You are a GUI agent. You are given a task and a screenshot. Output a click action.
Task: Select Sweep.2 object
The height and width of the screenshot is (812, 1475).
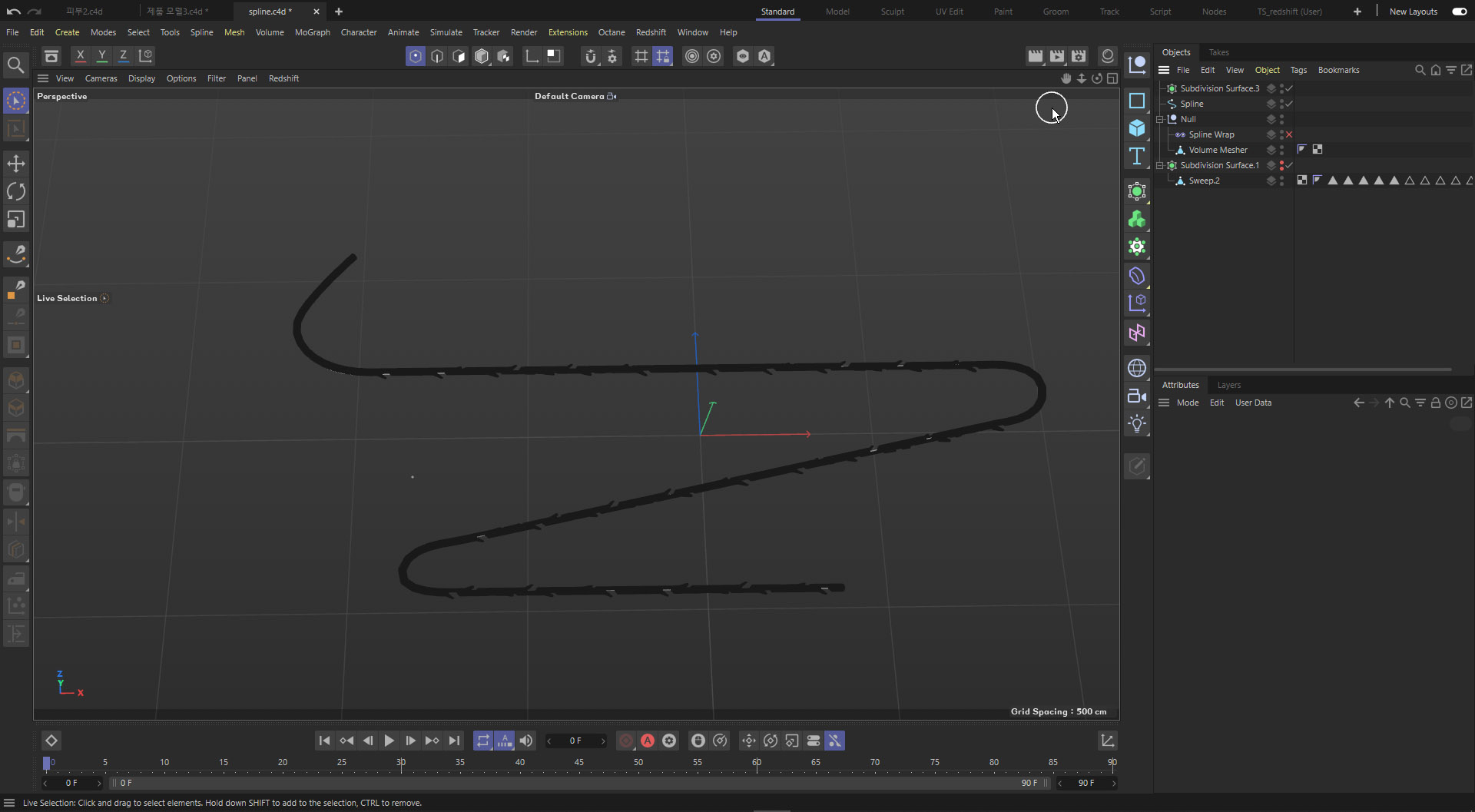tap(1204, 181)
